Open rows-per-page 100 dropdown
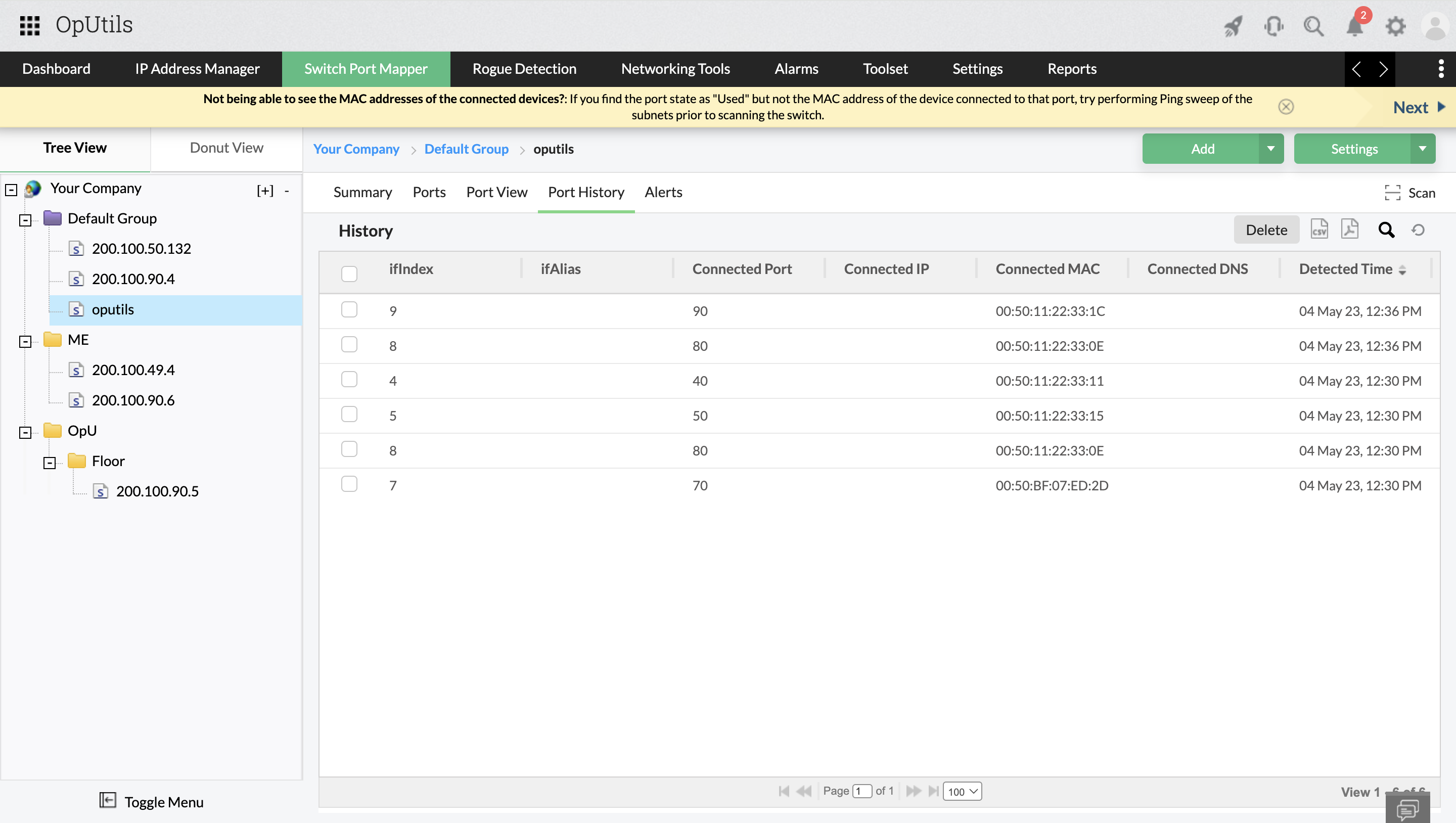 click(962, 791)
